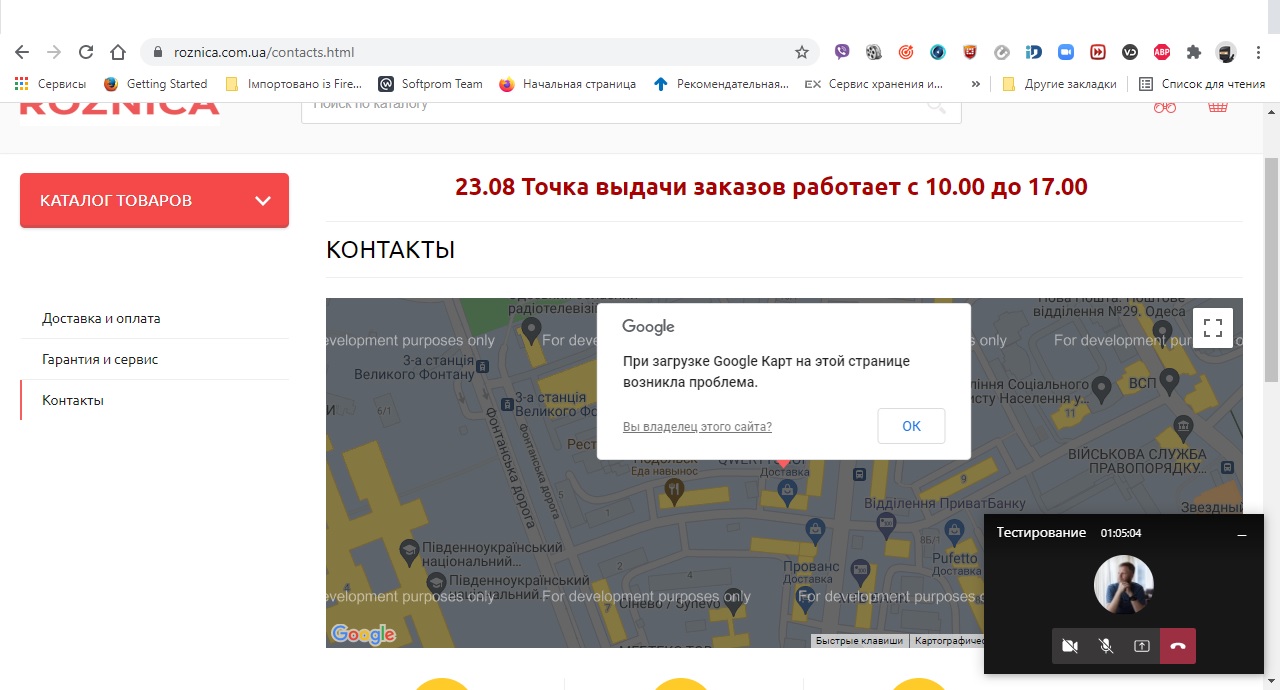This screenshot has height=690, width=1280.
Task: Click the page vertical scrollbar
Action: (1271, 270)
